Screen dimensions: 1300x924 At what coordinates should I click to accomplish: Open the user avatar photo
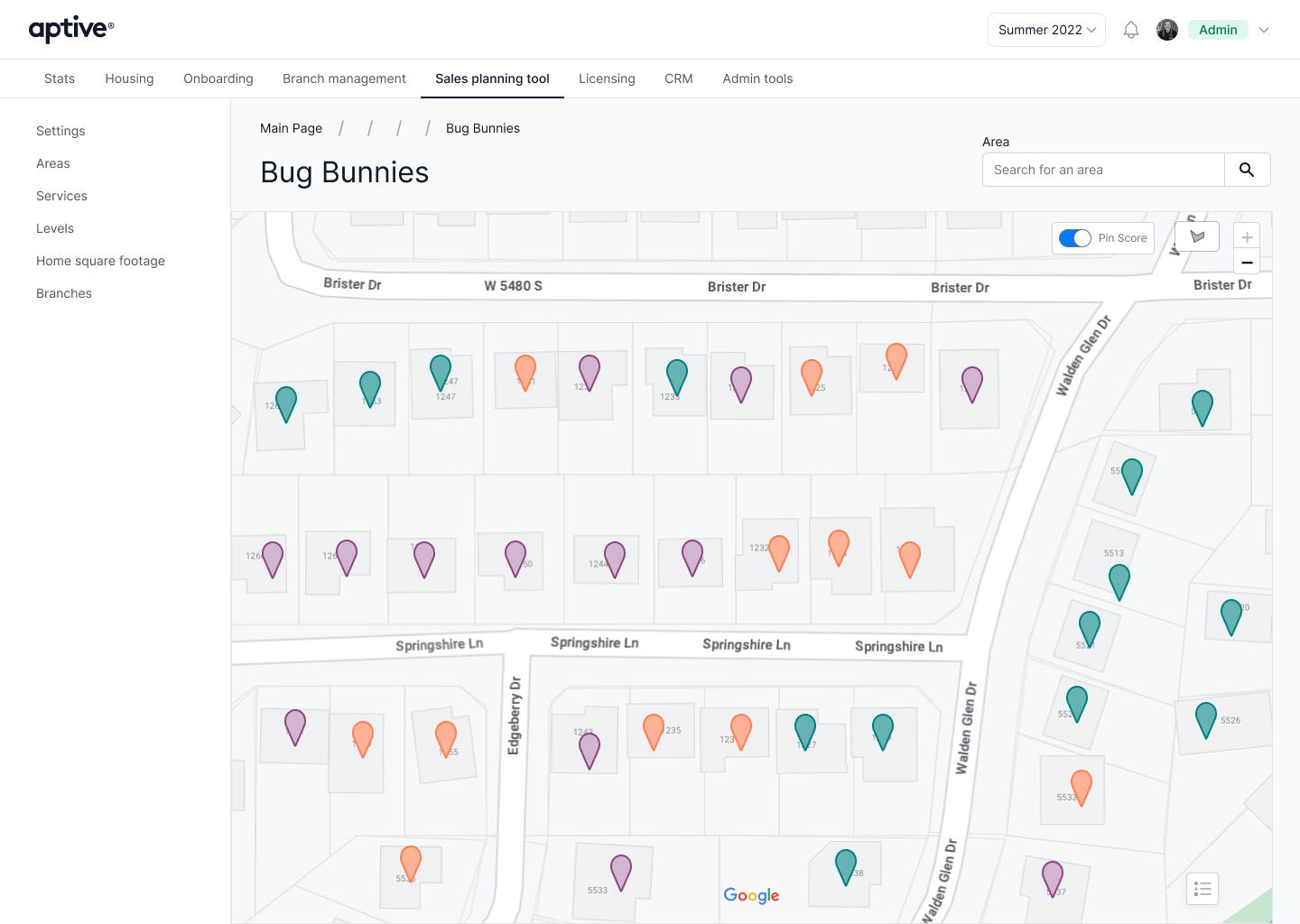(x=1167, y=30)
